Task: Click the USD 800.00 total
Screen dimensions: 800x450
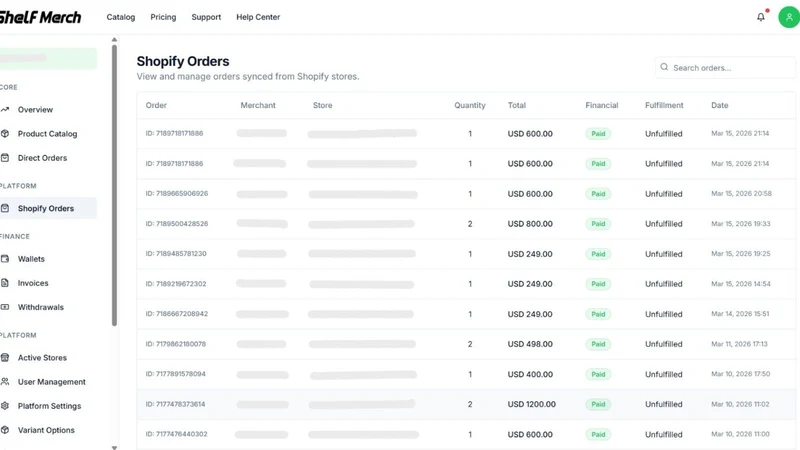Action: (x=530, y=223)
